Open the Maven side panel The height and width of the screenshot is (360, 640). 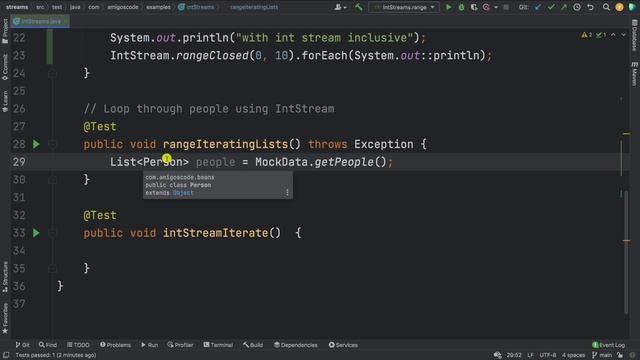[635, 73]
